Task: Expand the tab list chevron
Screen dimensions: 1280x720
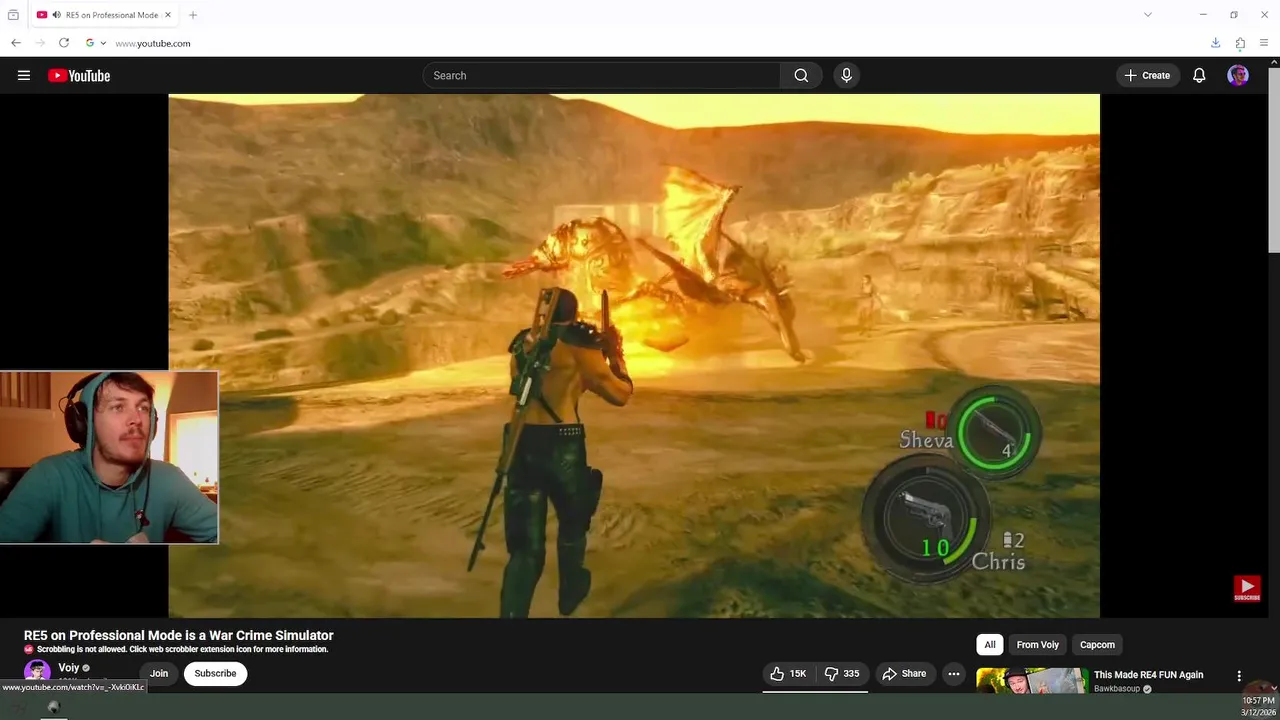Action: pos(1148,15)
